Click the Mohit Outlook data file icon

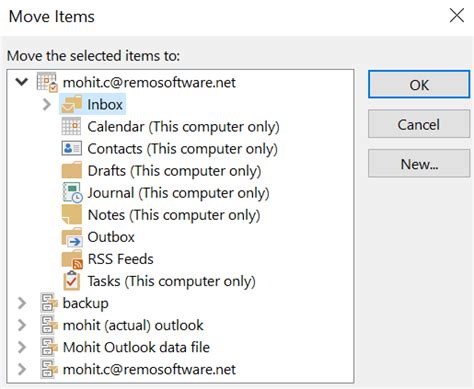click(49, 347)
